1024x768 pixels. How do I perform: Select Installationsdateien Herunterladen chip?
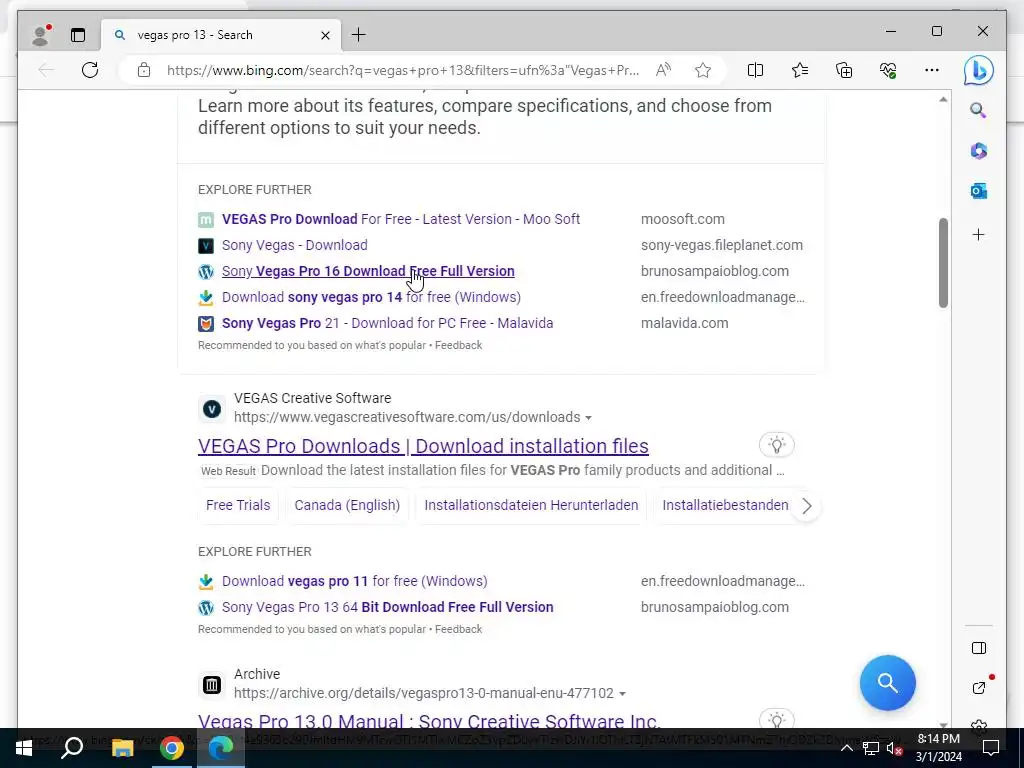pos(531,505)
